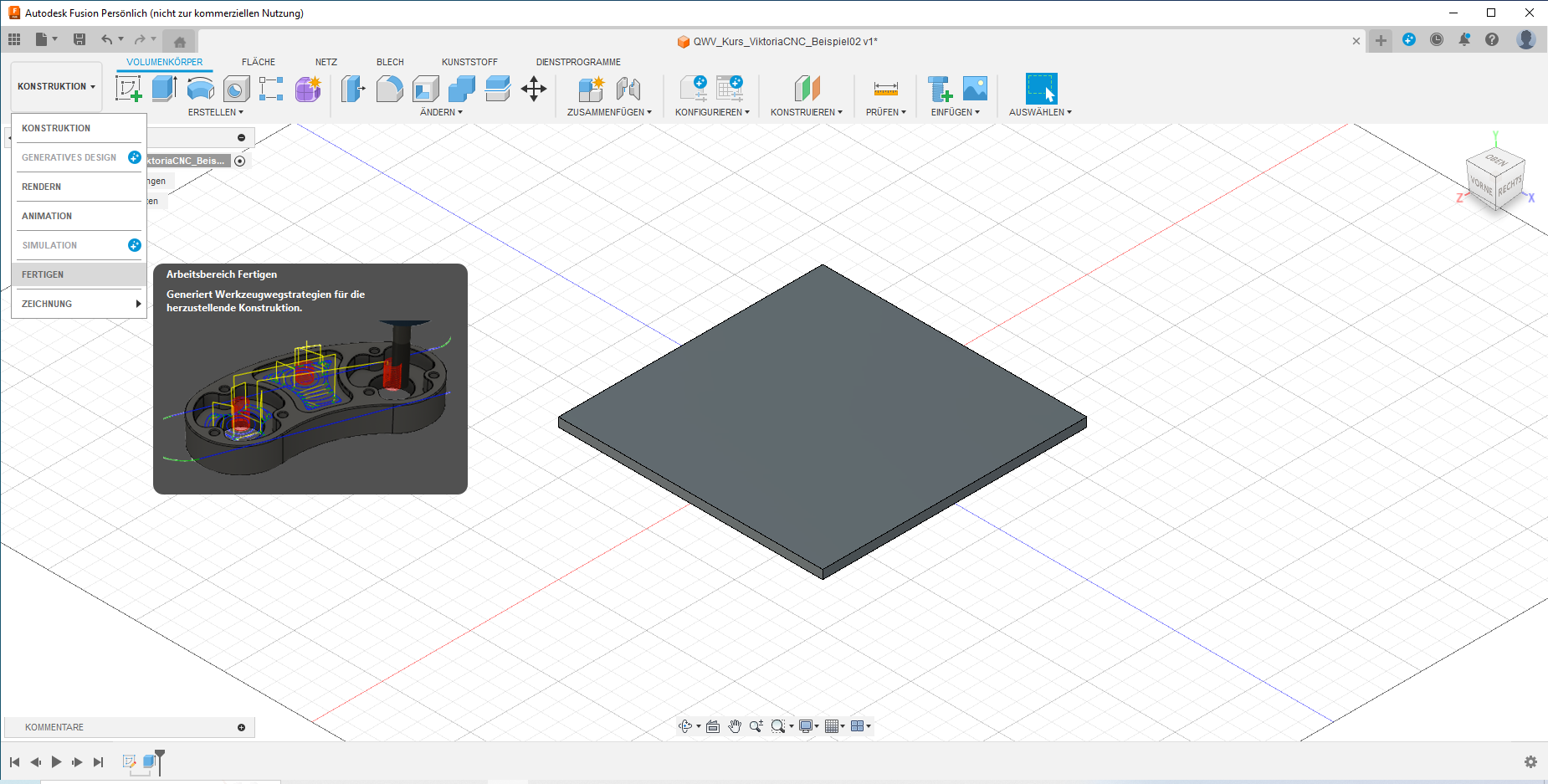Screen dimensions: 1548x784
Task: Click the Extrude tool icon
Action: 164,88
